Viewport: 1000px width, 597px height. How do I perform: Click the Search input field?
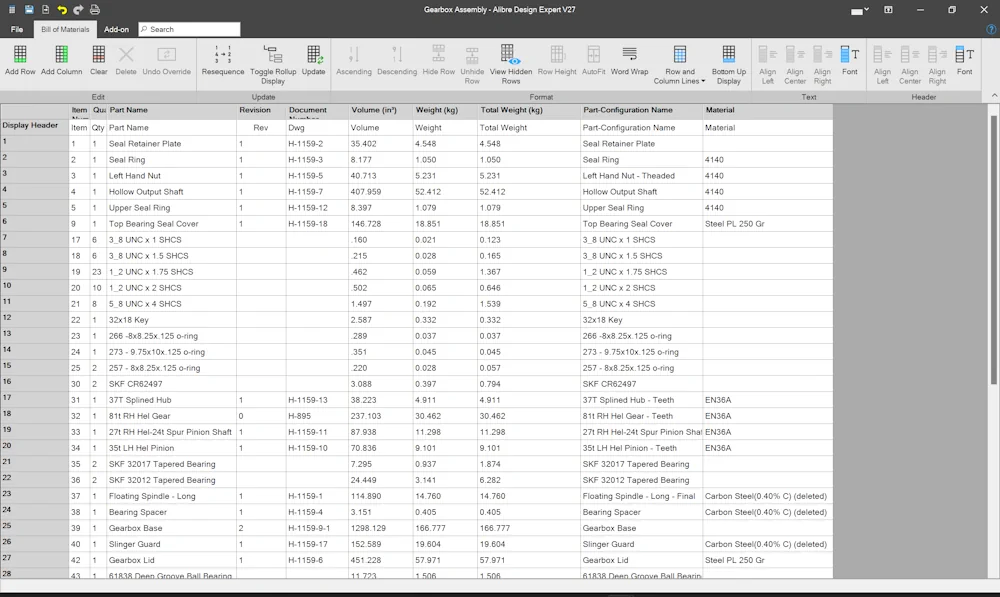pyautogui.click(x=189, y=29)
